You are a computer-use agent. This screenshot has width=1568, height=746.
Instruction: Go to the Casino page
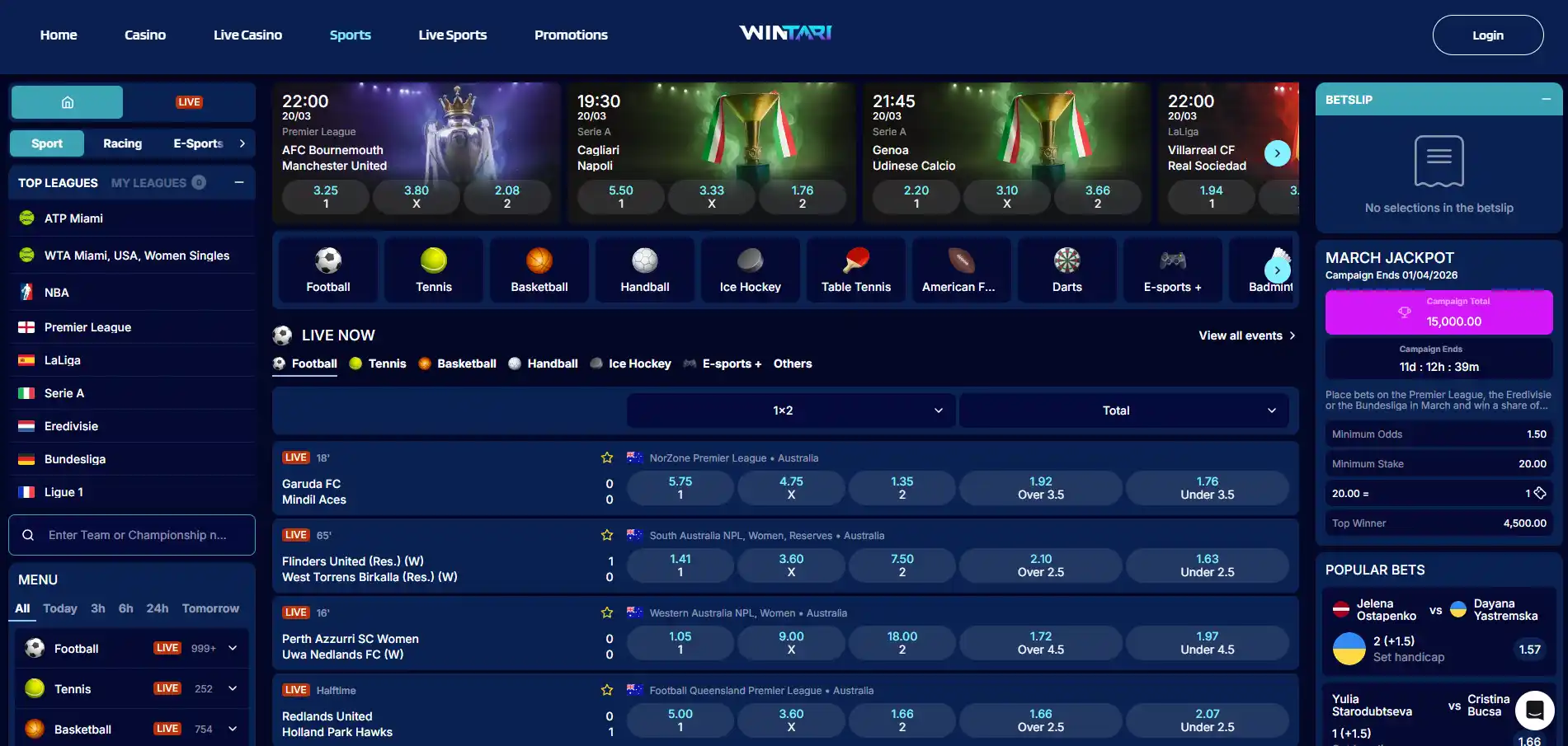point(145,35)
